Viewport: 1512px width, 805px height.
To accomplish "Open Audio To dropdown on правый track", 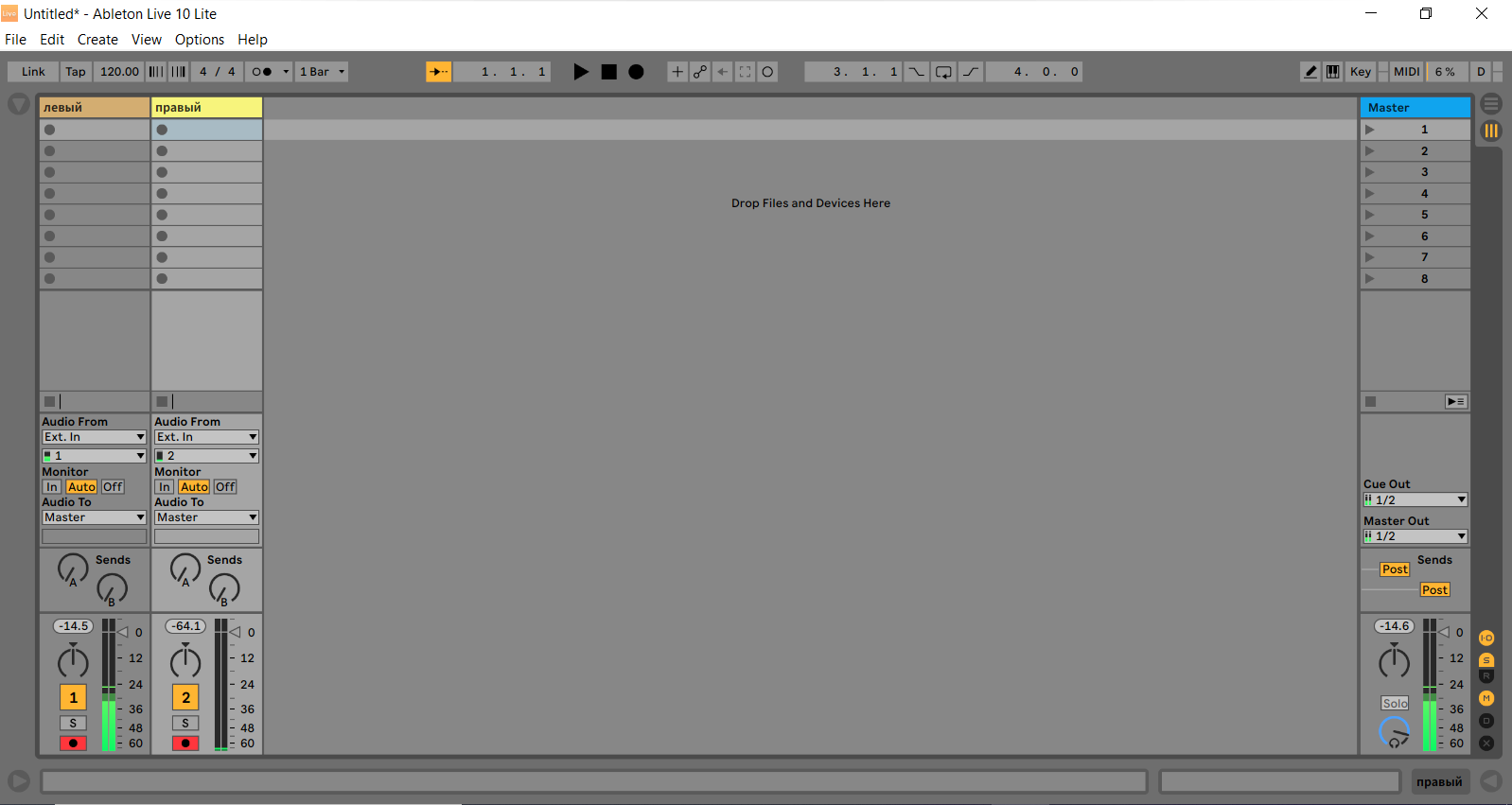I will coord(206,517).
